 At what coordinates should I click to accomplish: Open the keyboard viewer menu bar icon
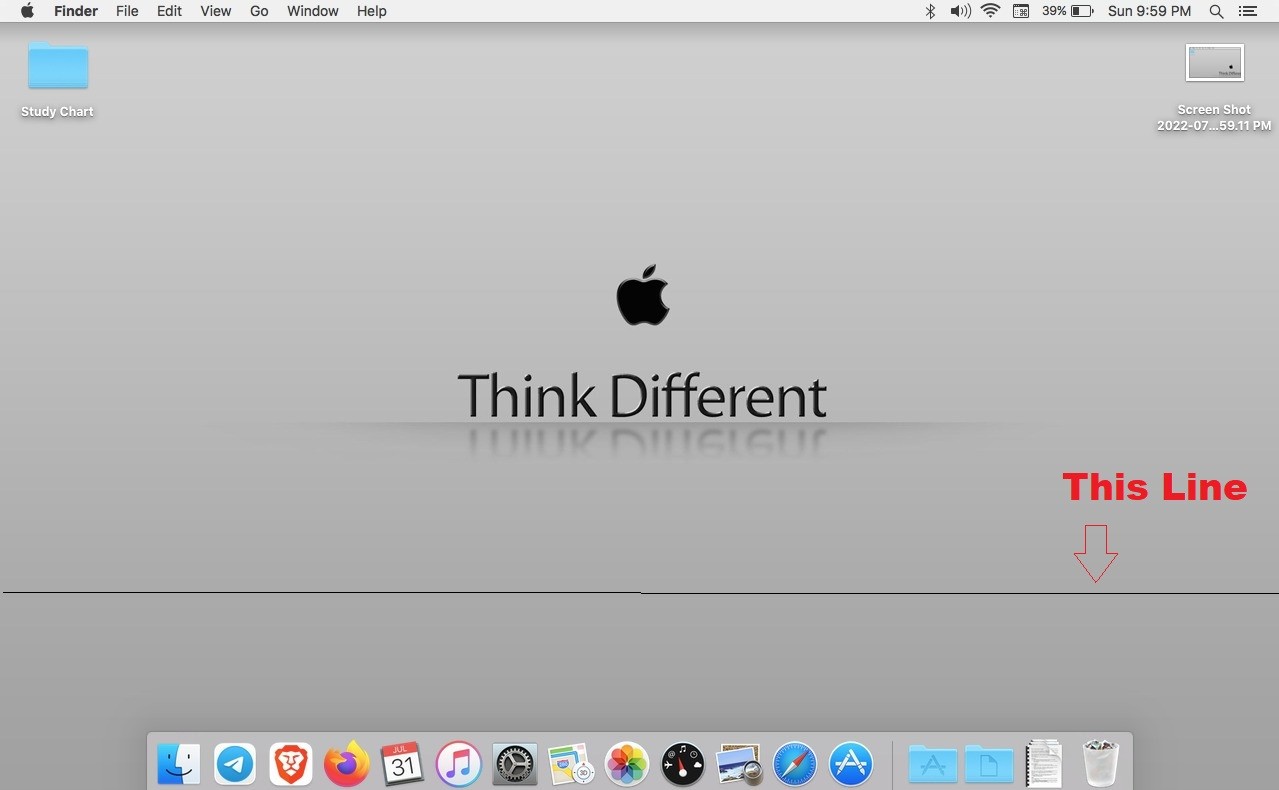[x=1021, y=11]
